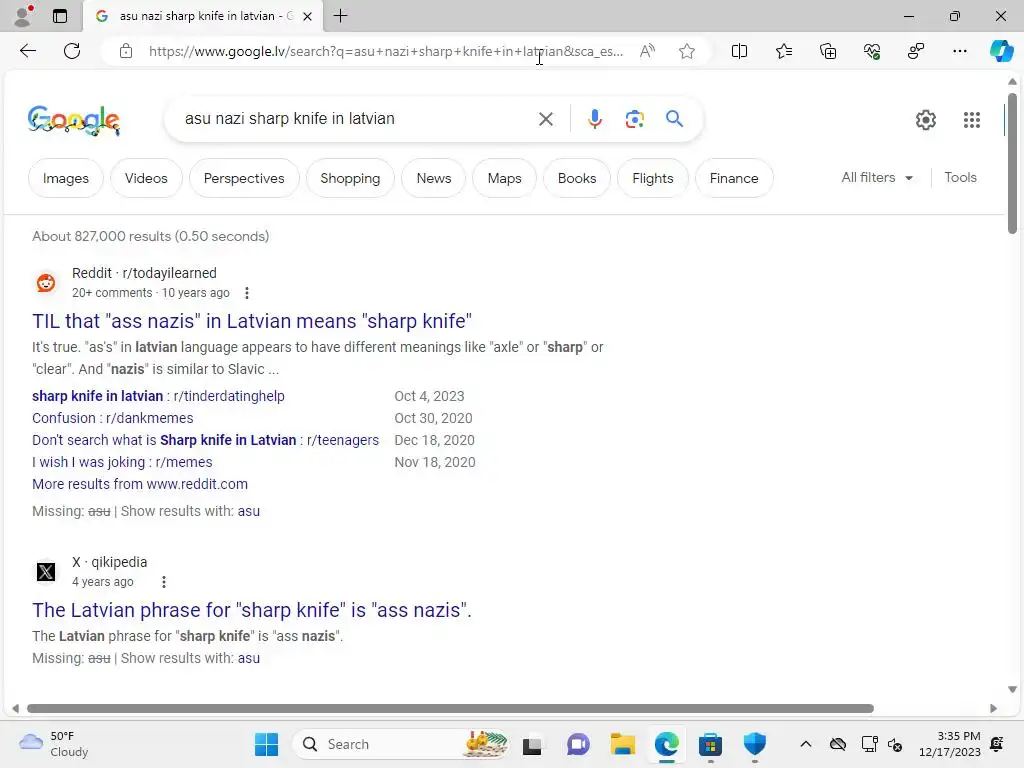Add this page to favorites star

click(x=686, y=51)
